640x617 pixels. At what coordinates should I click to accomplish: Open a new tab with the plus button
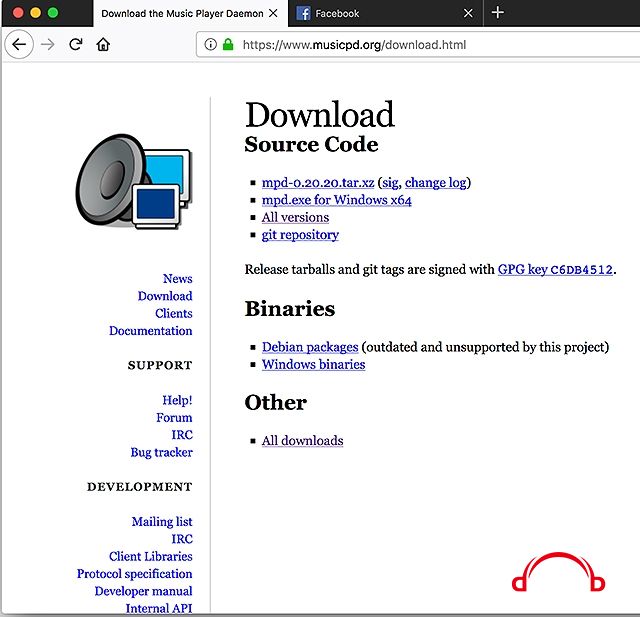point(498,13)
